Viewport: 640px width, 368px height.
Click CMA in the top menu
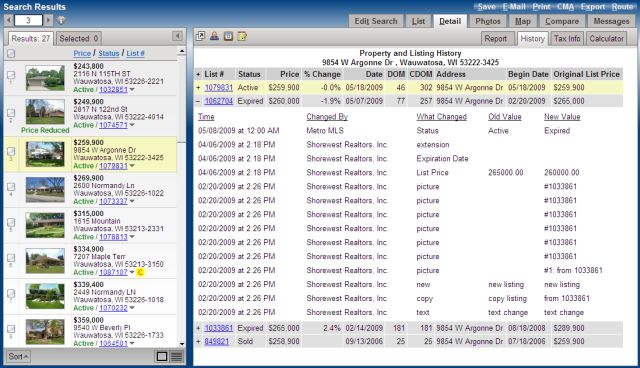(x=566, y=7)
